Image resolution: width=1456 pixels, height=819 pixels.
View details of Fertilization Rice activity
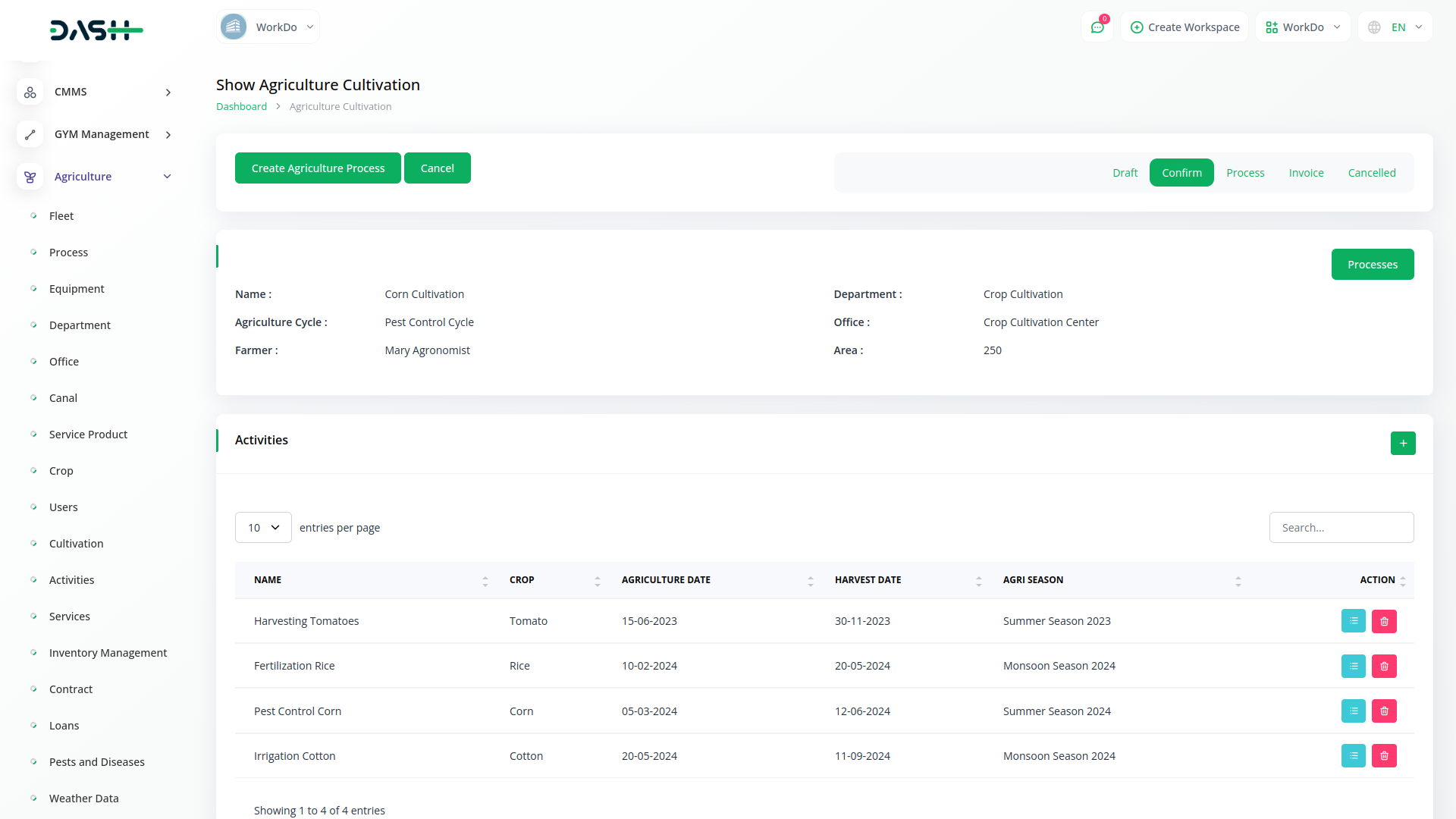[x=1353, y=666]
